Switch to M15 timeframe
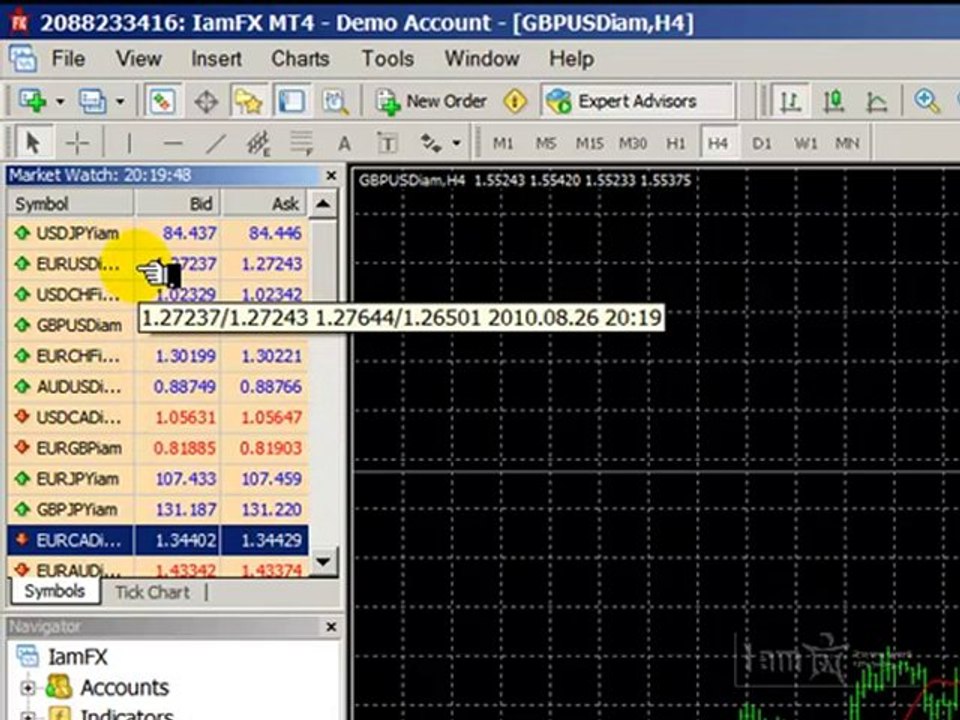 (x=589, y=143)
